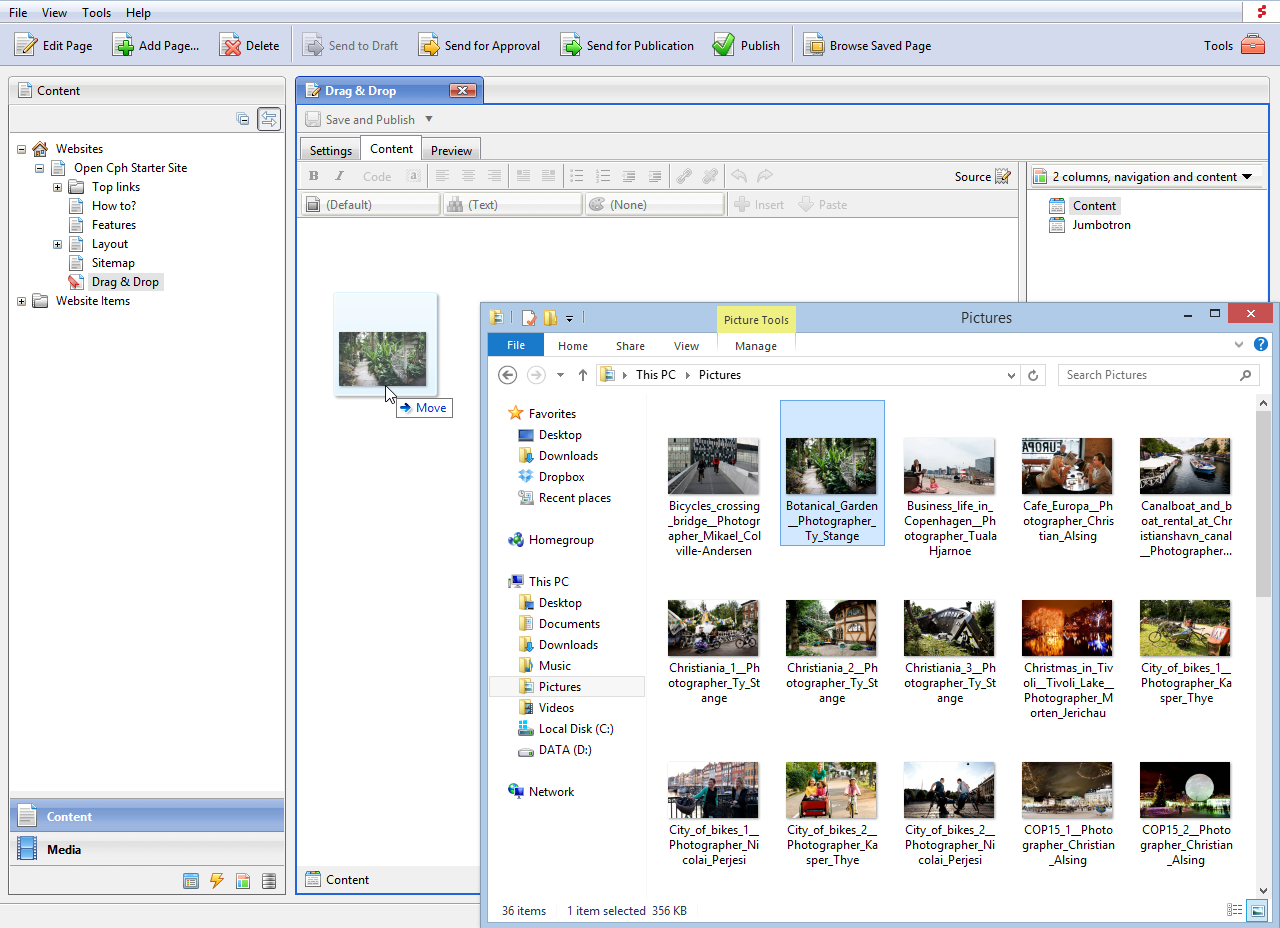Click the Undo arrow icon
1280x928 pixels.
point(739,175)
